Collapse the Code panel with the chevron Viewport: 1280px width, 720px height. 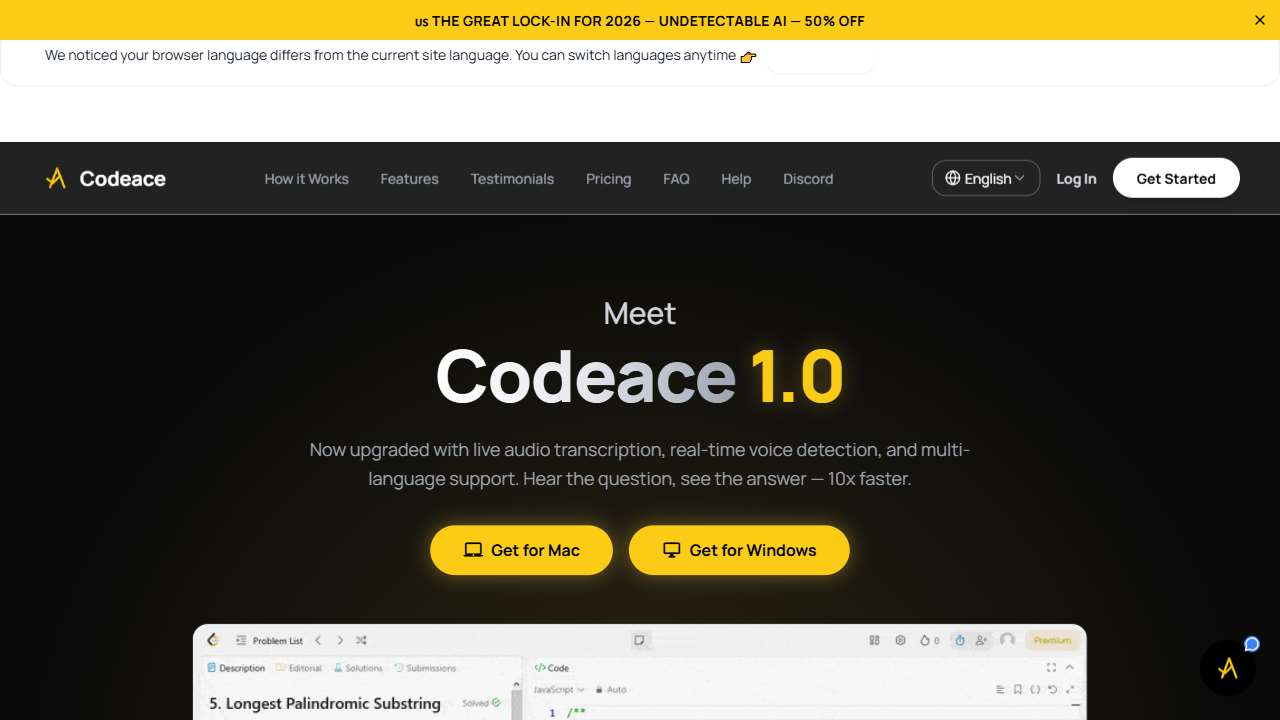pyautogui.click(x=1070, y=667)
